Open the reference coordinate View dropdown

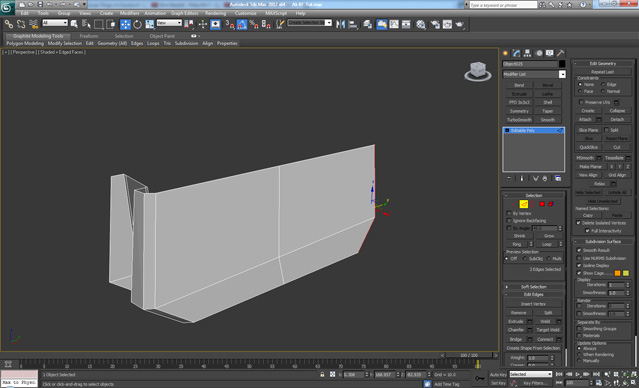(169, 23)
